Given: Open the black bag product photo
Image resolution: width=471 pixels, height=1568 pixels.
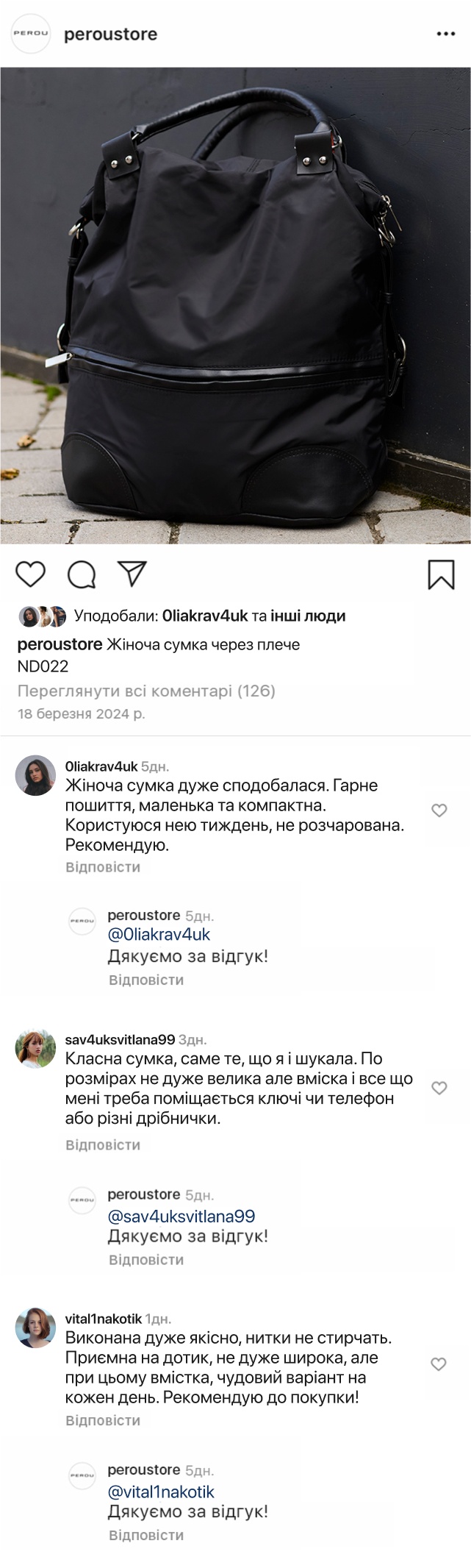Looking at the screenshot, I should click(235, 305).
